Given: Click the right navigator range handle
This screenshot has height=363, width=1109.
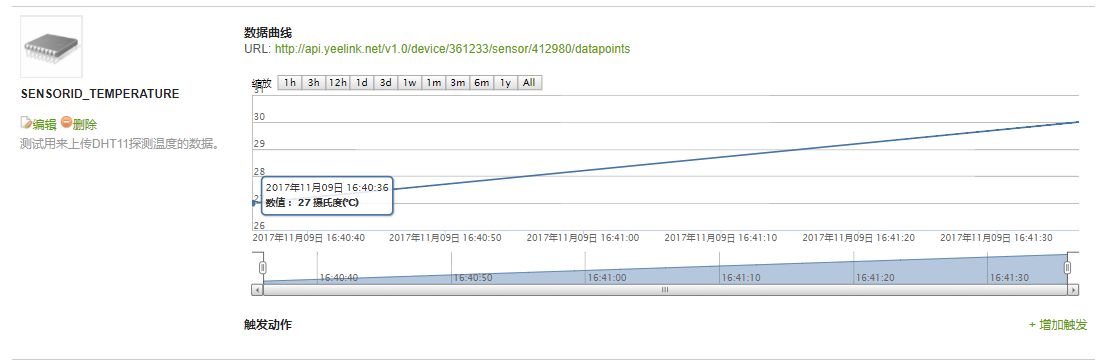Looking at the screenshot, I should (x=1067, y=267).
